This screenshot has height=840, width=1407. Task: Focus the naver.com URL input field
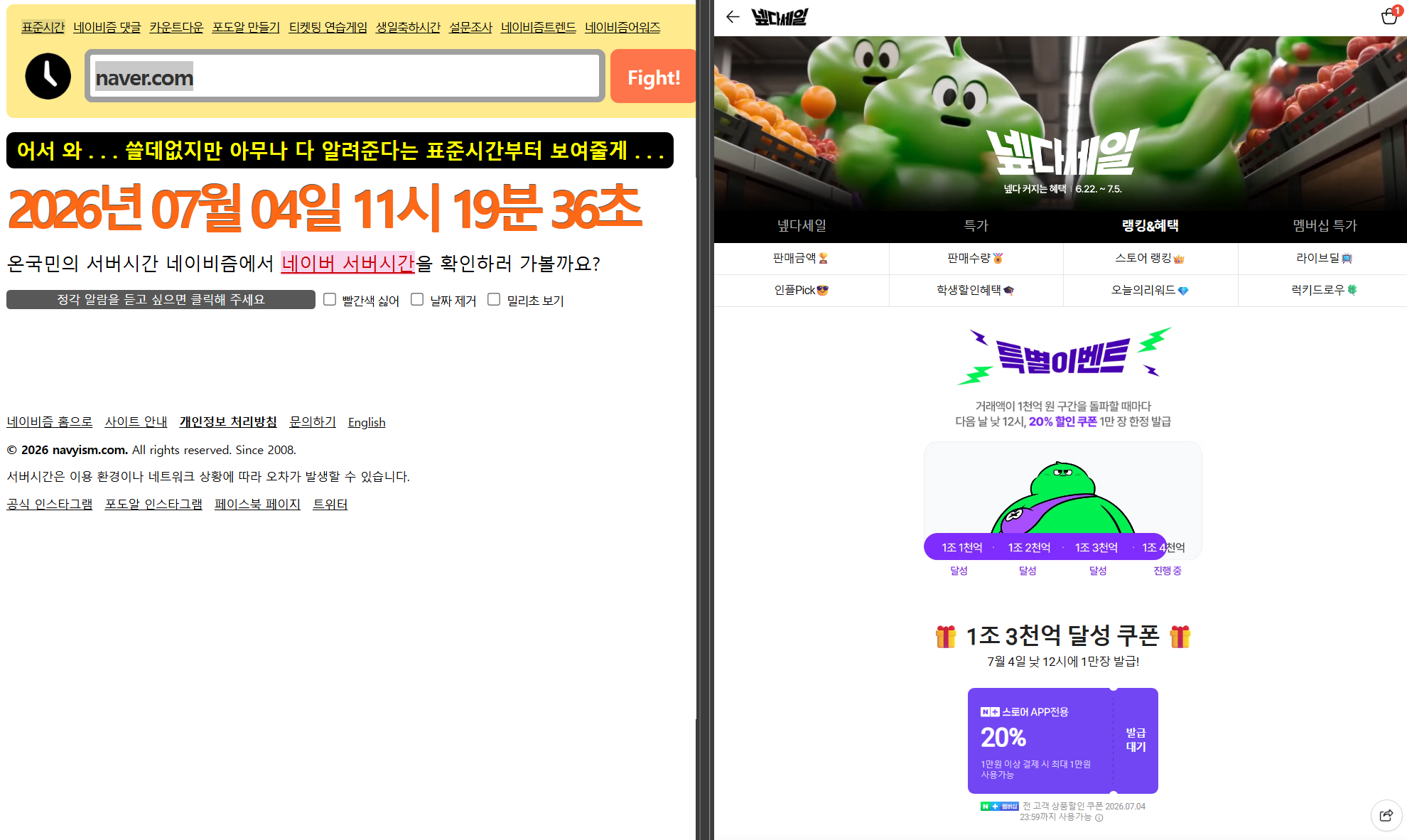coord(345,76)
